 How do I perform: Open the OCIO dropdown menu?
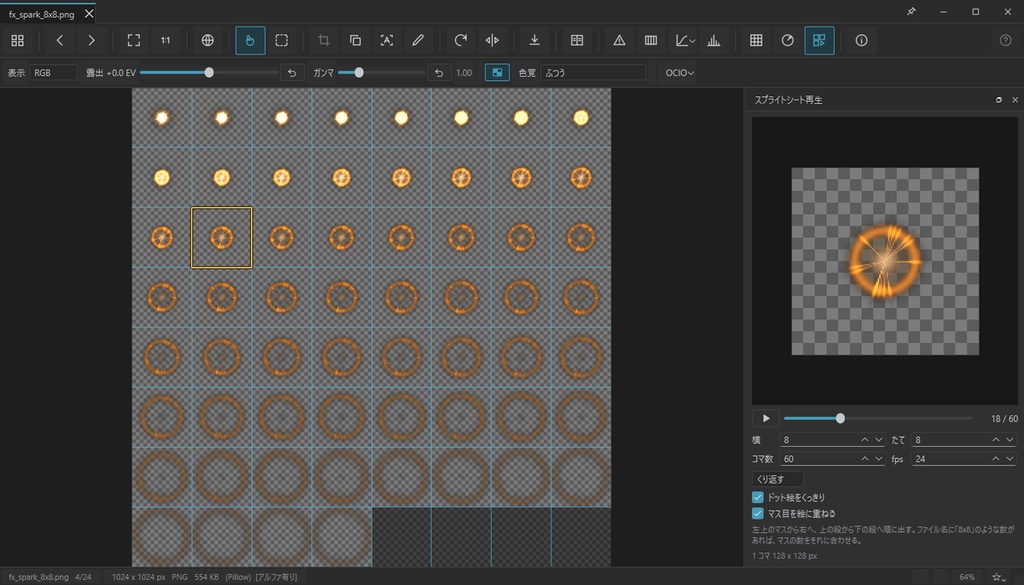point(679,72)
